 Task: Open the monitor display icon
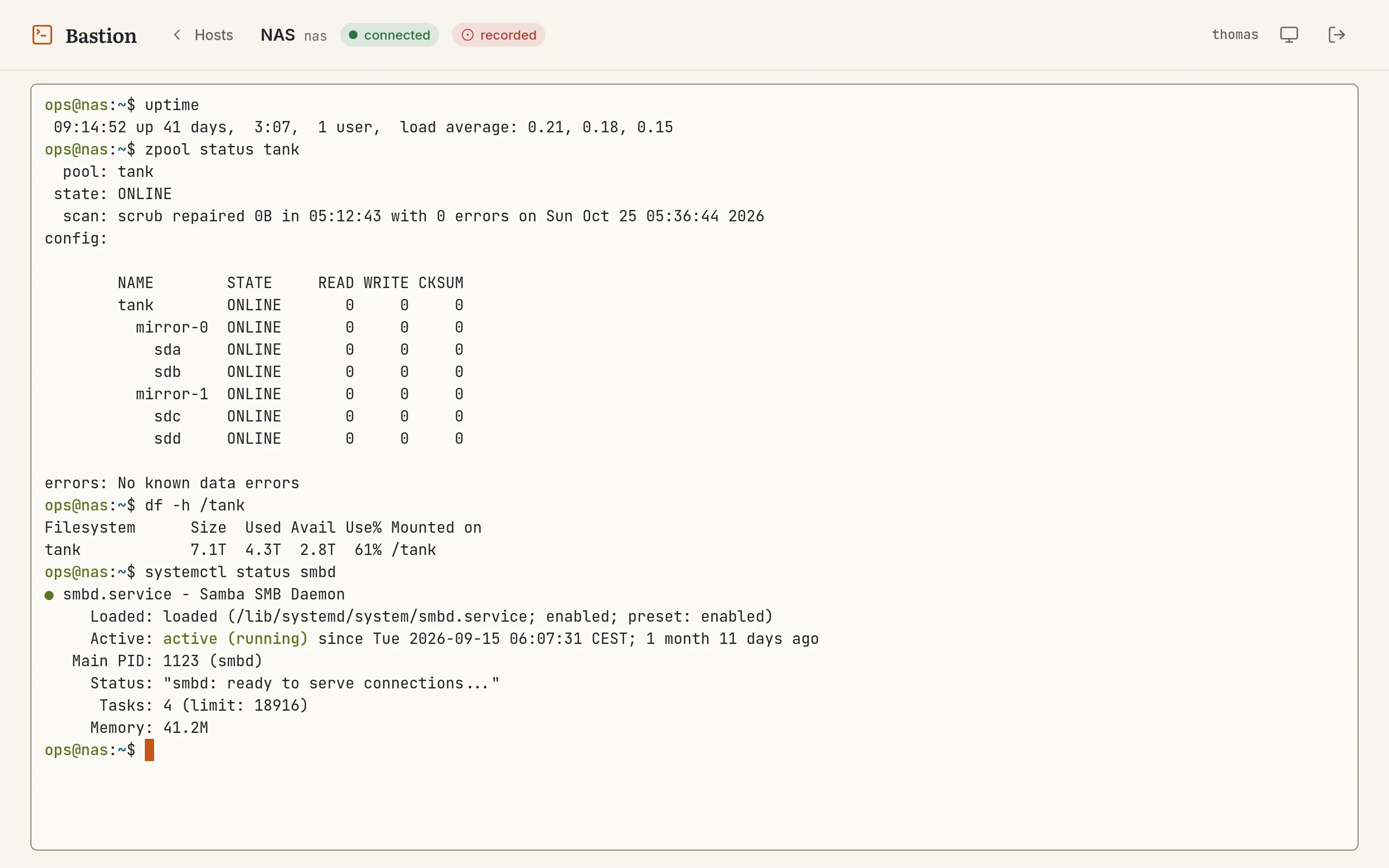pos(1289,34)
